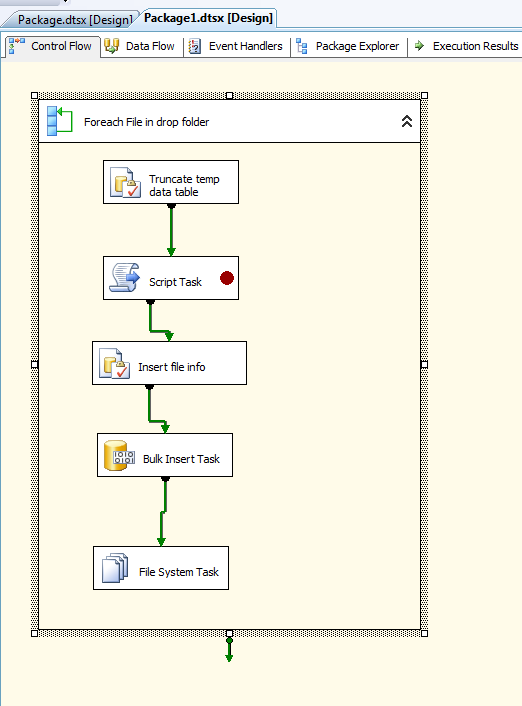Click the Truncate temp data table task icon
The width and height of the screenshot is (522, 706).
coord(125,182)
